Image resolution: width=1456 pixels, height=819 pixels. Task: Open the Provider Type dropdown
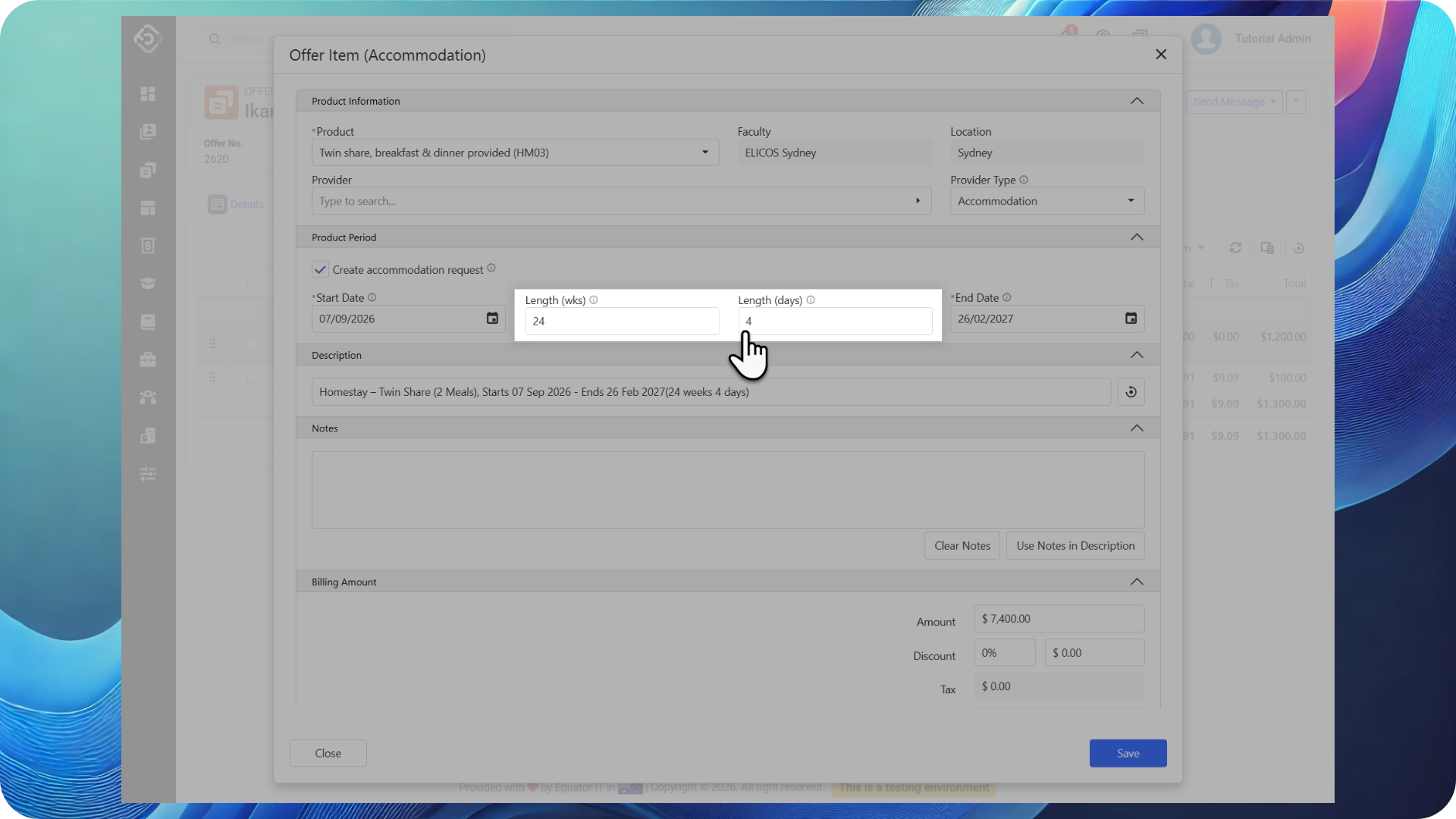click(1131, 201)
